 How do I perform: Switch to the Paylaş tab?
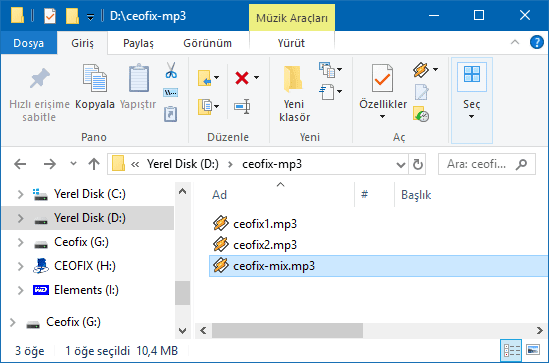pyautogui.click(x=138, y=43)
